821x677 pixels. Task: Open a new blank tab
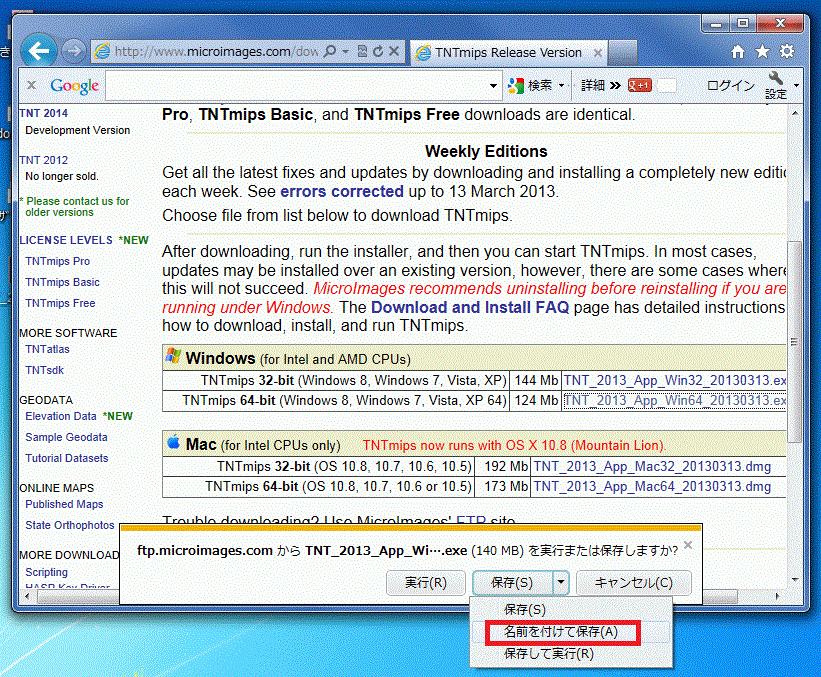(x=623, y=53)
